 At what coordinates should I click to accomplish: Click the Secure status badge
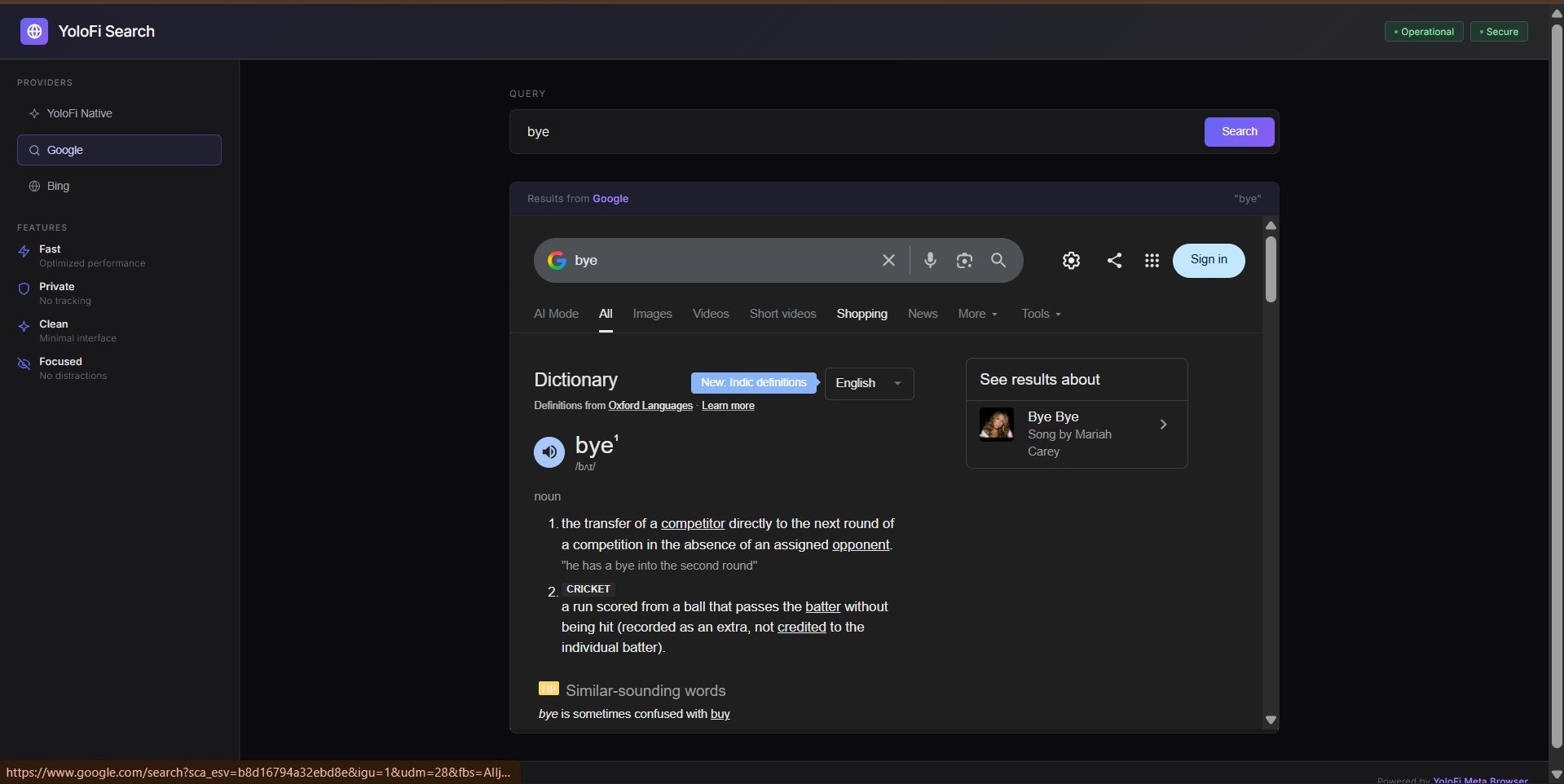(x=1499, y=32)
